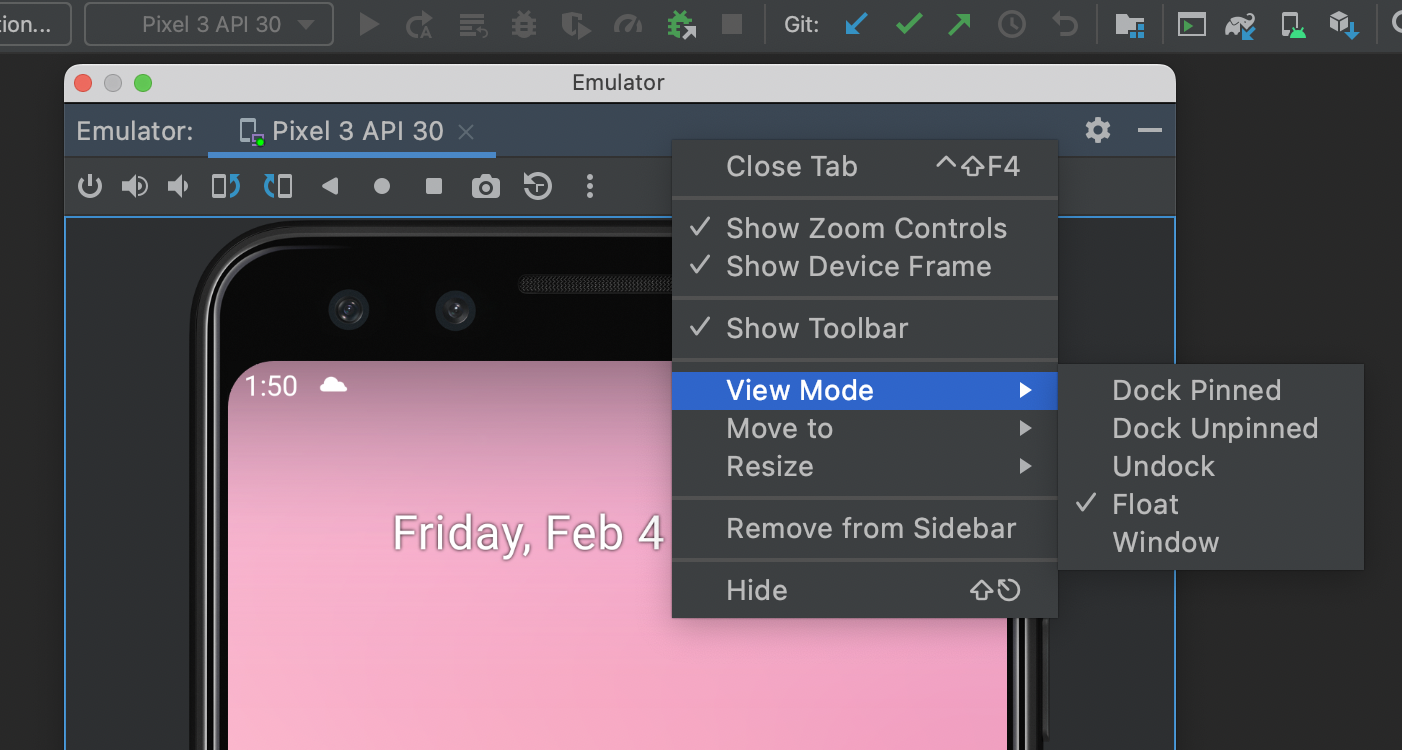This screenshot has height=750, width=1402.
Task: Click the Emulator floating window title bar
Action: 619,83
